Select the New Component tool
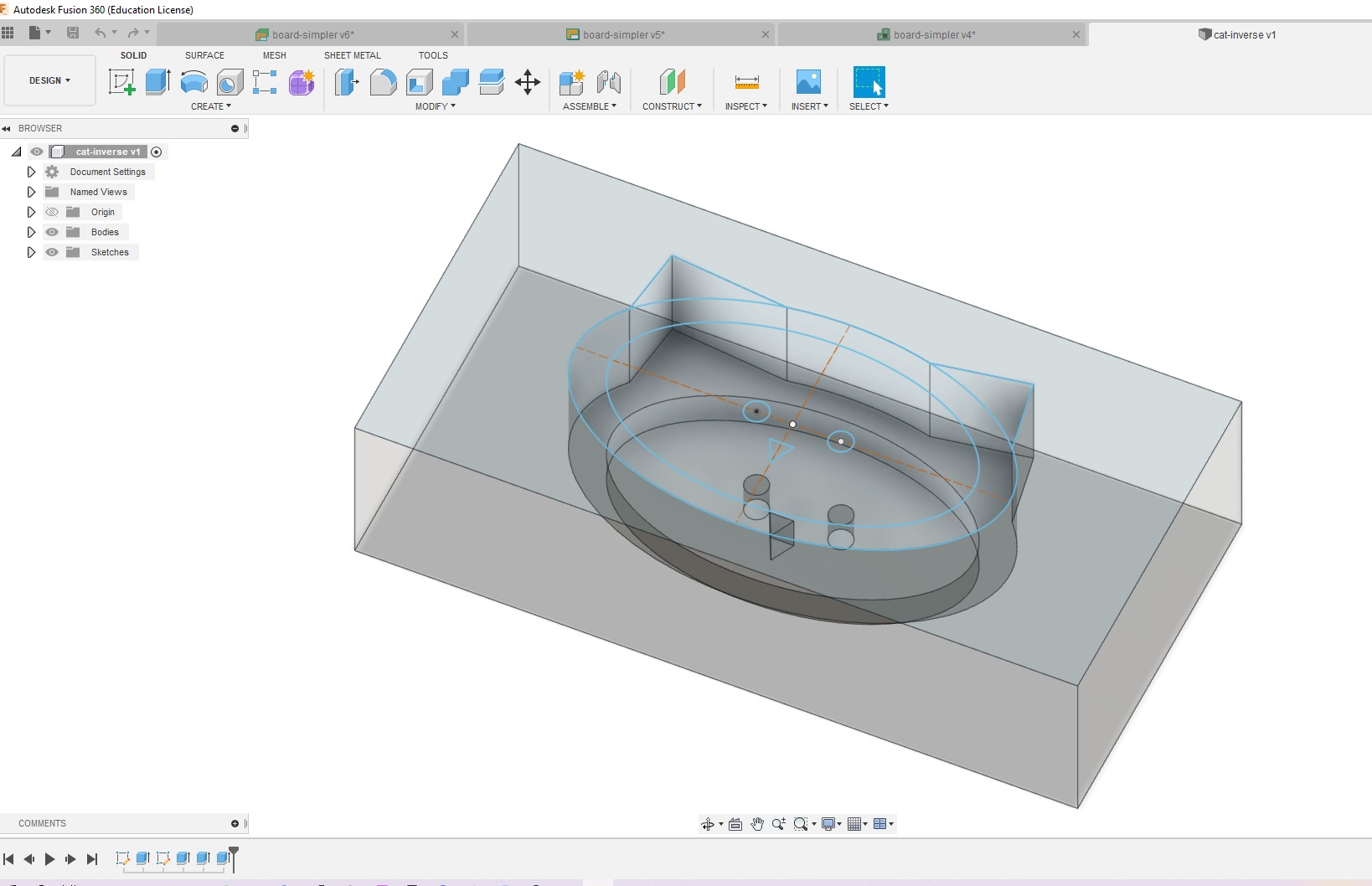 tap(572, 82)
